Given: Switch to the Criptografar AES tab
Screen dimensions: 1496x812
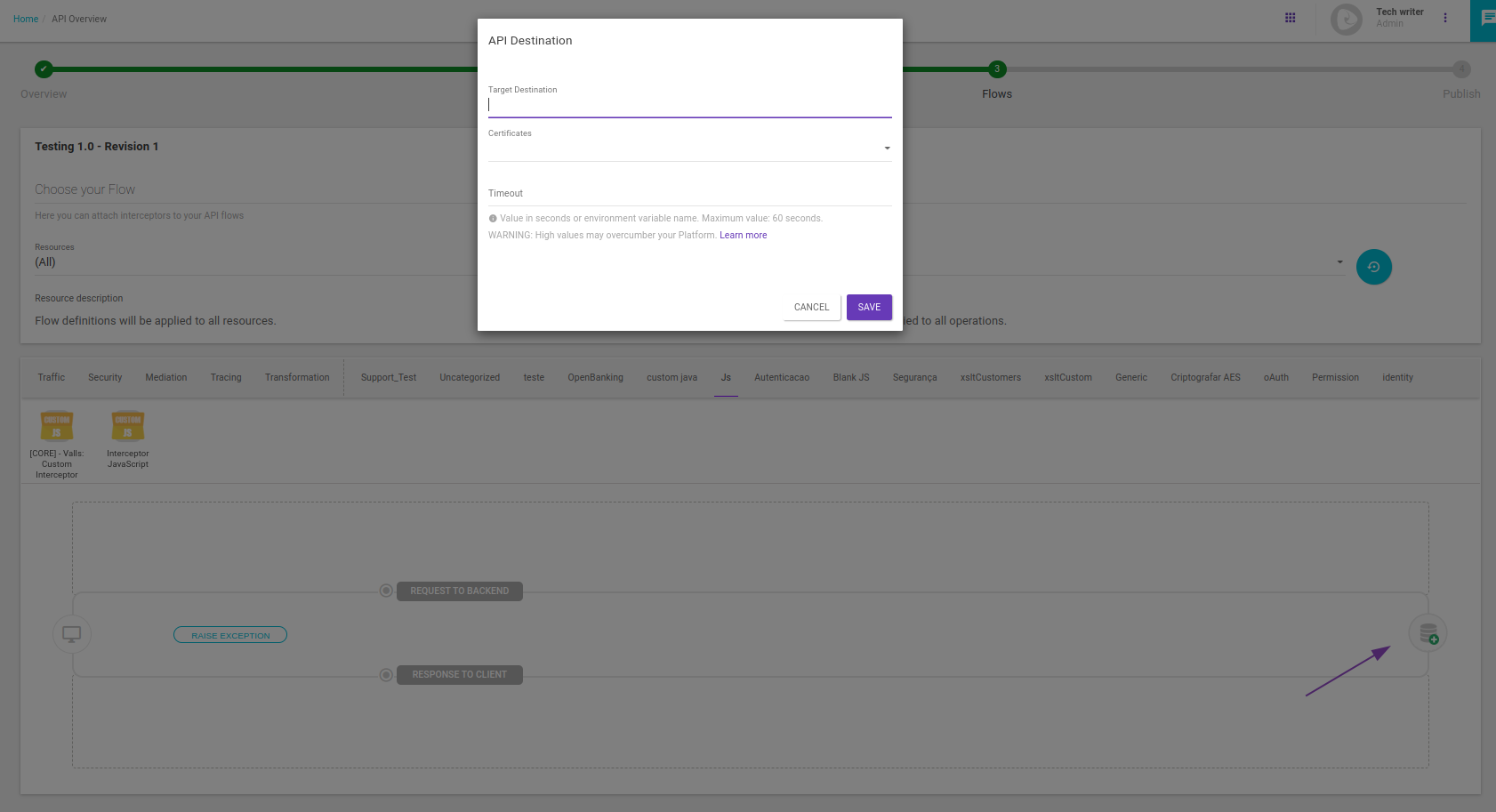Looking at the screenshot, I should pyautogui.click(x=1205, y=377).
